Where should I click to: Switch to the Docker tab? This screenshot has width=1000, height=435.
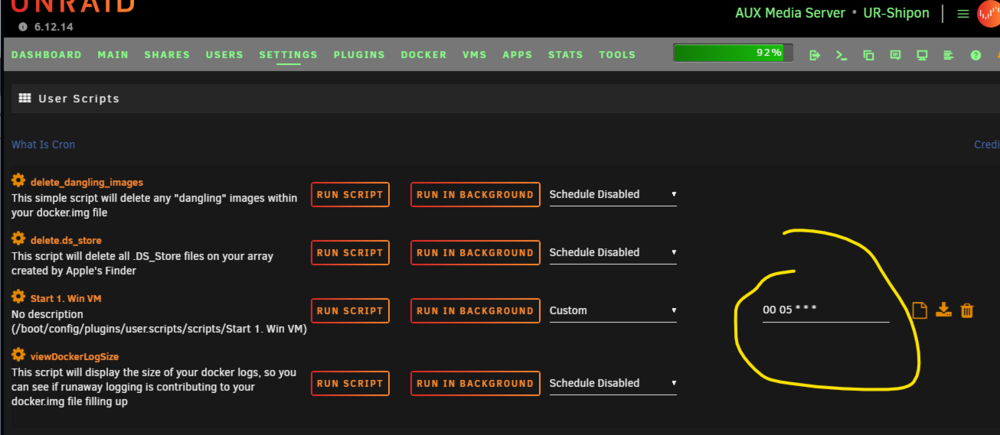coord(423,55)
